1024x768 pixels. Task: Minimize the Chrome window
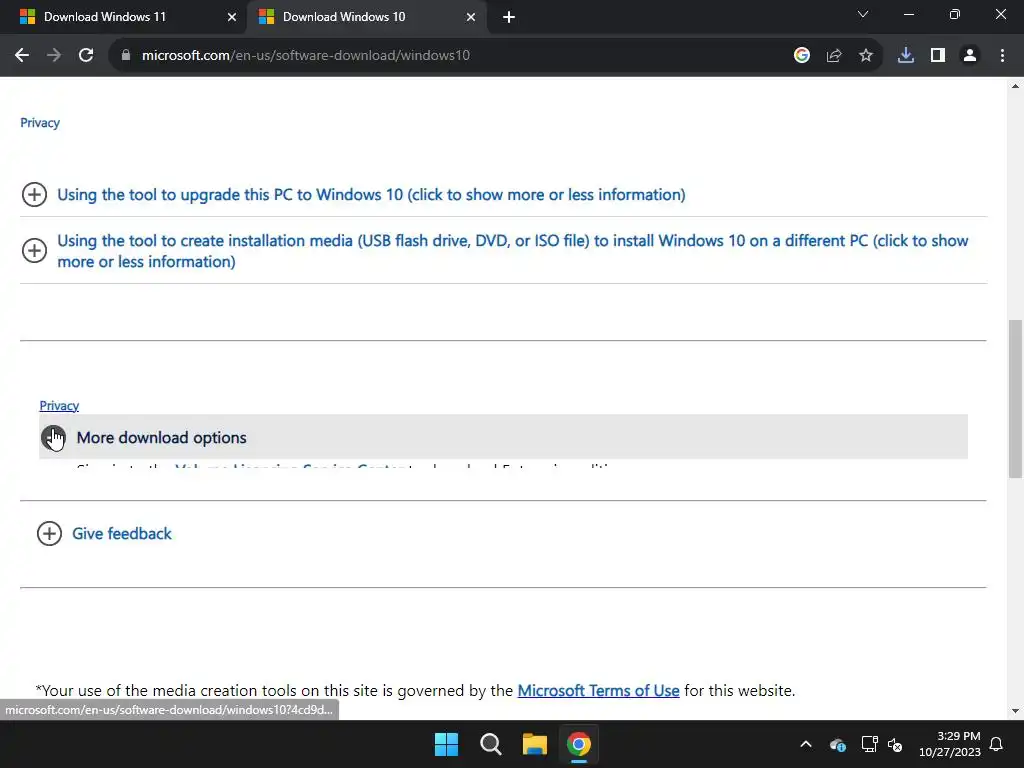click(x=908, y=14)
